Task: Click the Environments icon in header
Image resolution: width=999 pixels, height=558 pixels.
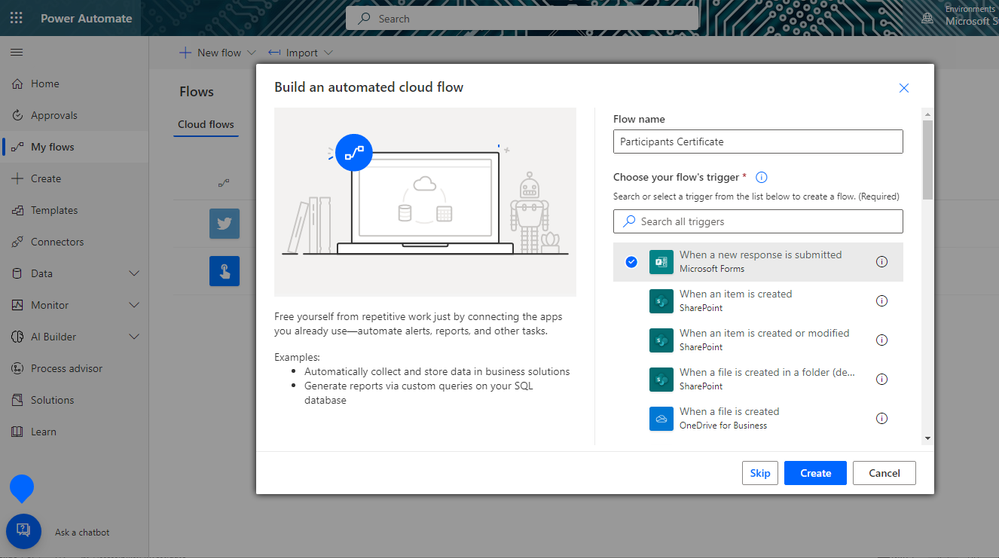Action: (927, 18)
